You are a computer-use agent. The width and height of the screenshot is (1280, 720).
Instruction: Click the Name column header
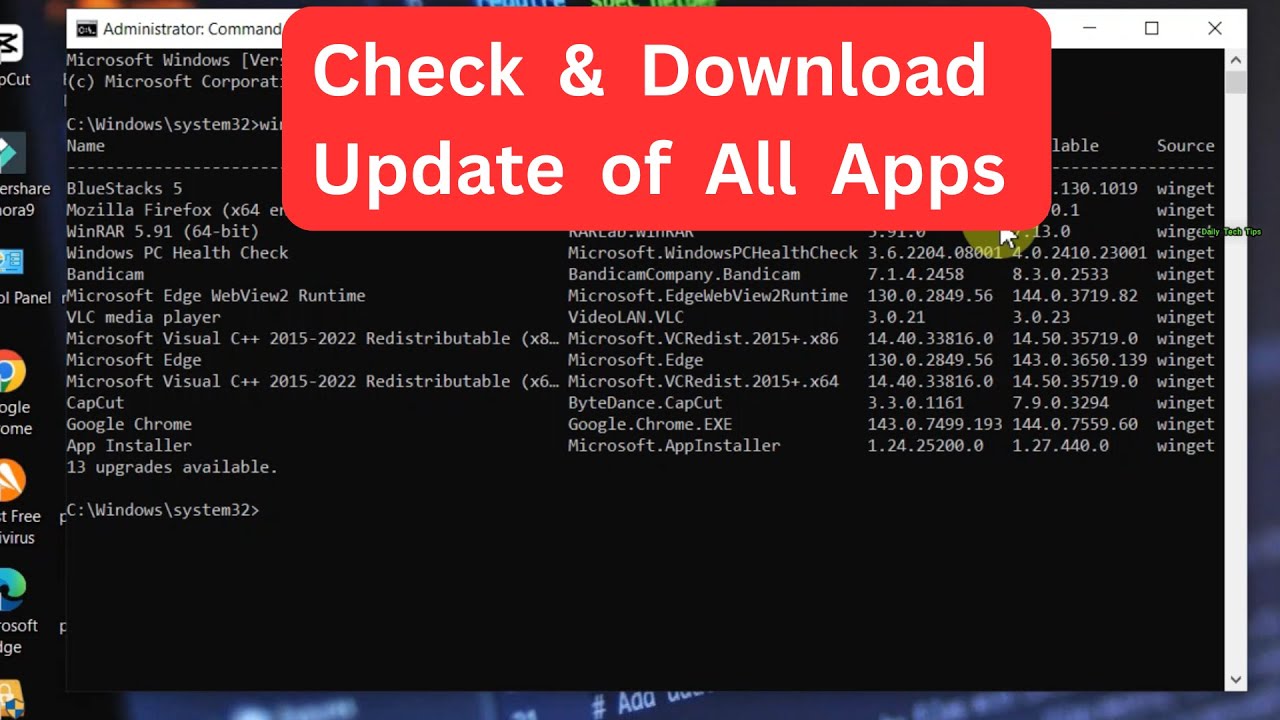[x=86, y=146]
